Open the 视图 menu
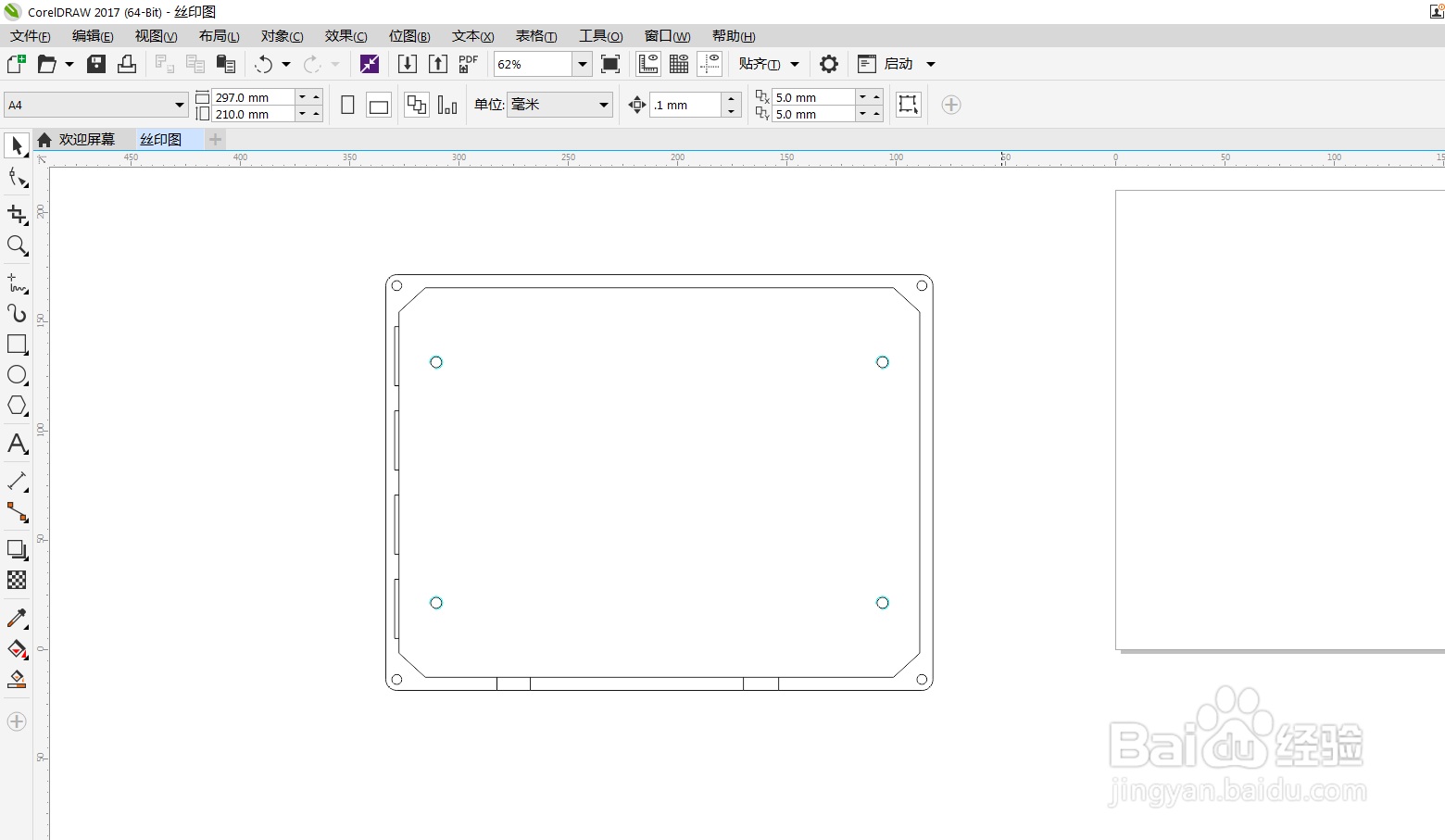The height and width of the screenshot is (840, 1445). coord(156,36)
